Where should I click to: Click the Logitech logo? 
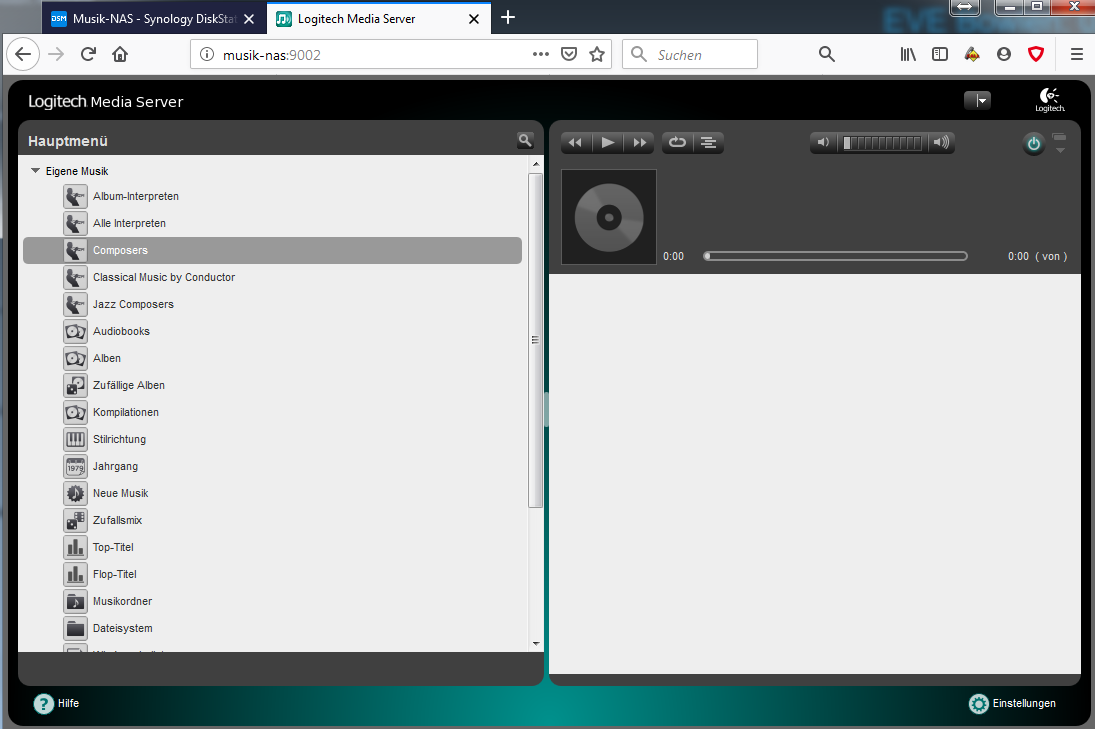click(1050, 100)
